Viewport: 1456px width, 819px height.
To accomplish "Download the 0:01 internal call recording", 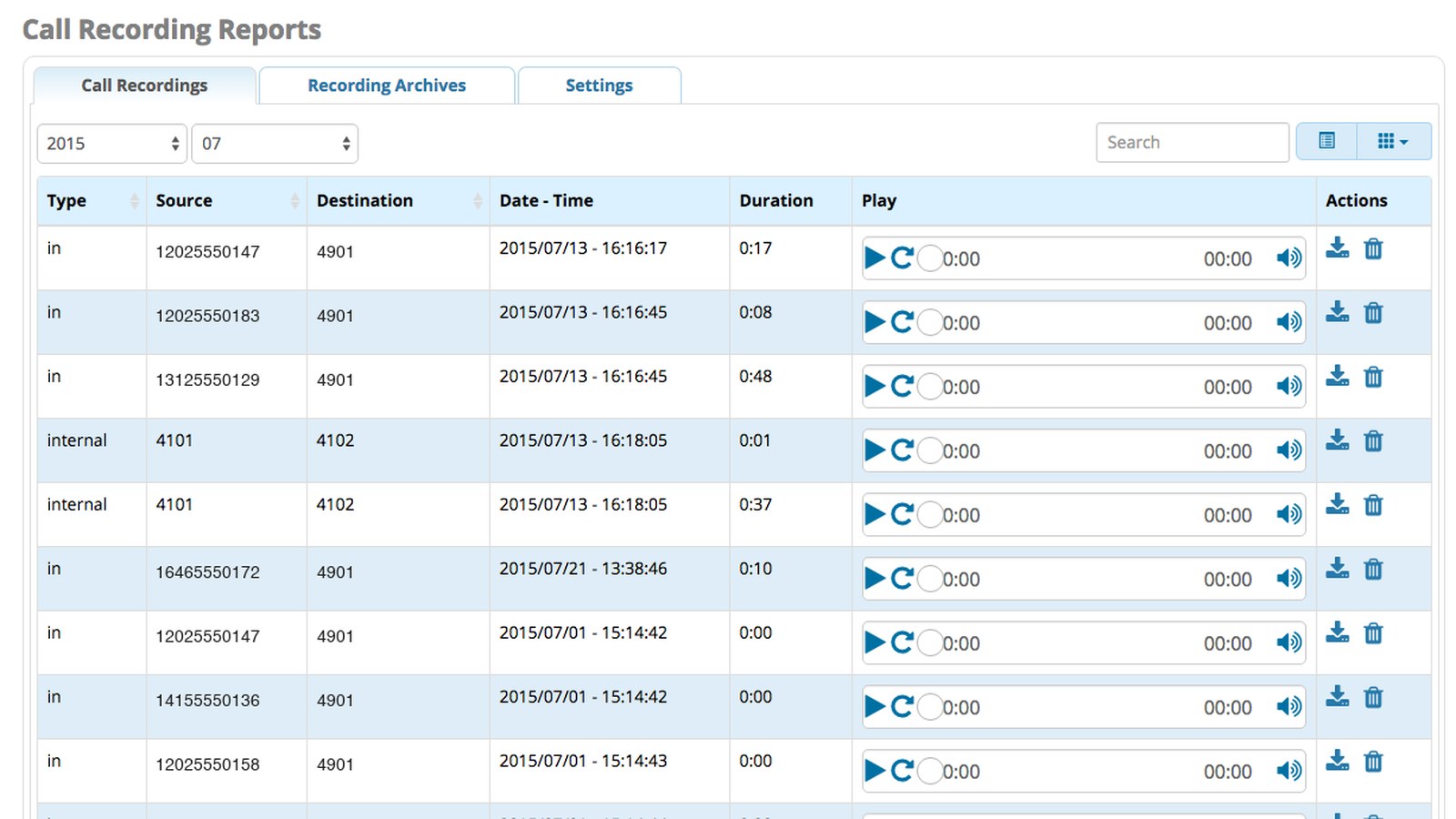I will (1337, 440).
